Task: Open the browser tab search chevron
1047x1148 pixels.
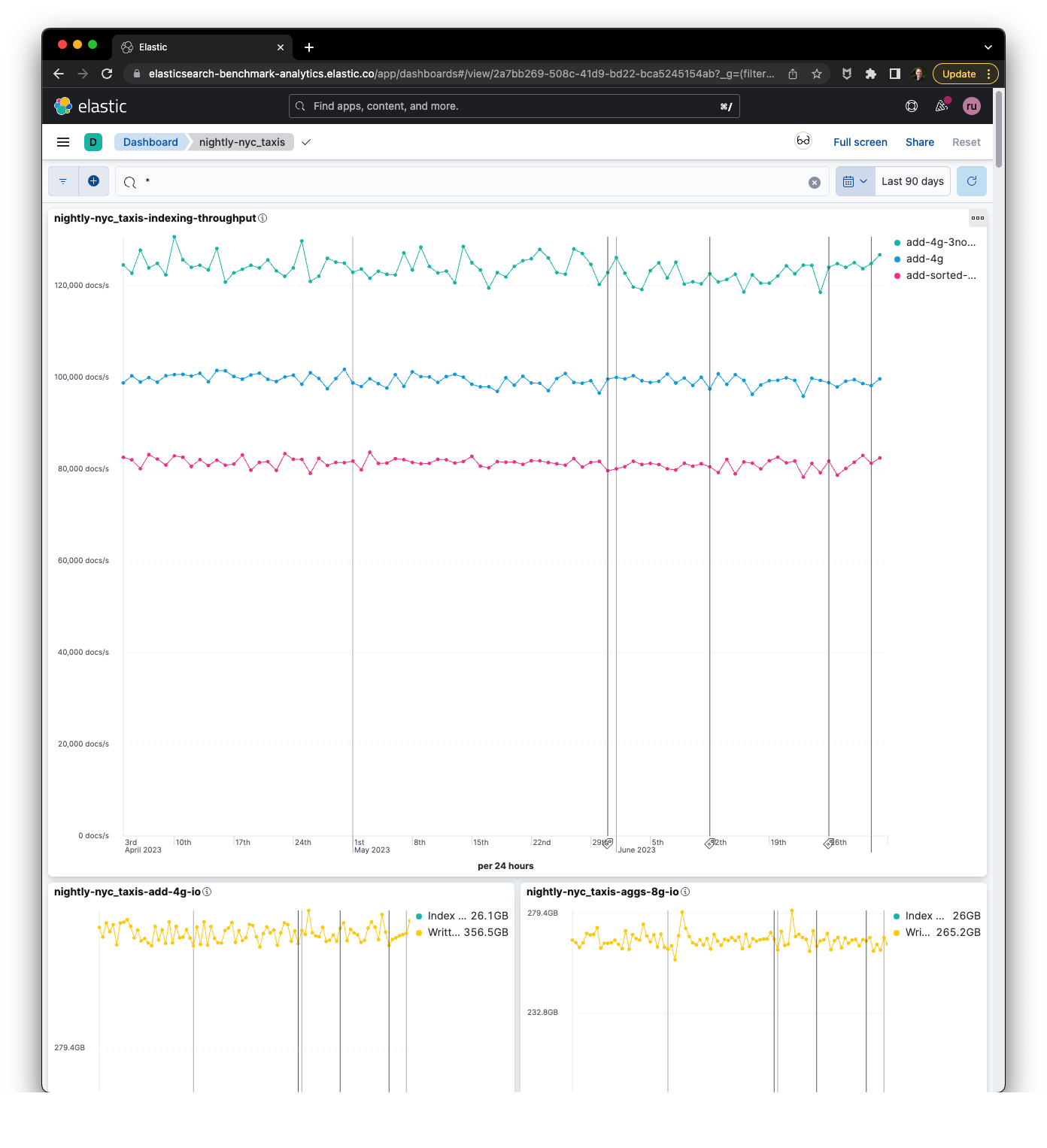Action: click(988, 47)
